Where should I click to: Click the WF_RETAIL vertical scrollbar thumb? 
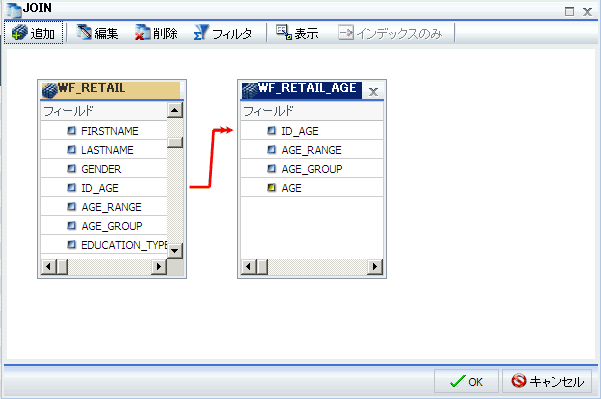175,142
